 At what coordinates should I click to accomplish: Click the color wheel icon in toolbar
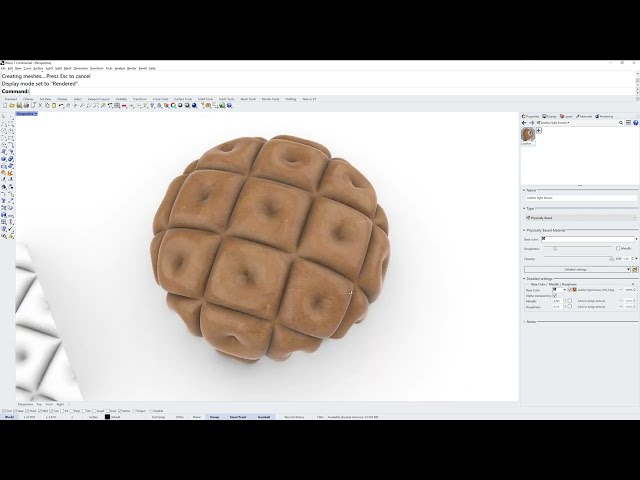173,105
